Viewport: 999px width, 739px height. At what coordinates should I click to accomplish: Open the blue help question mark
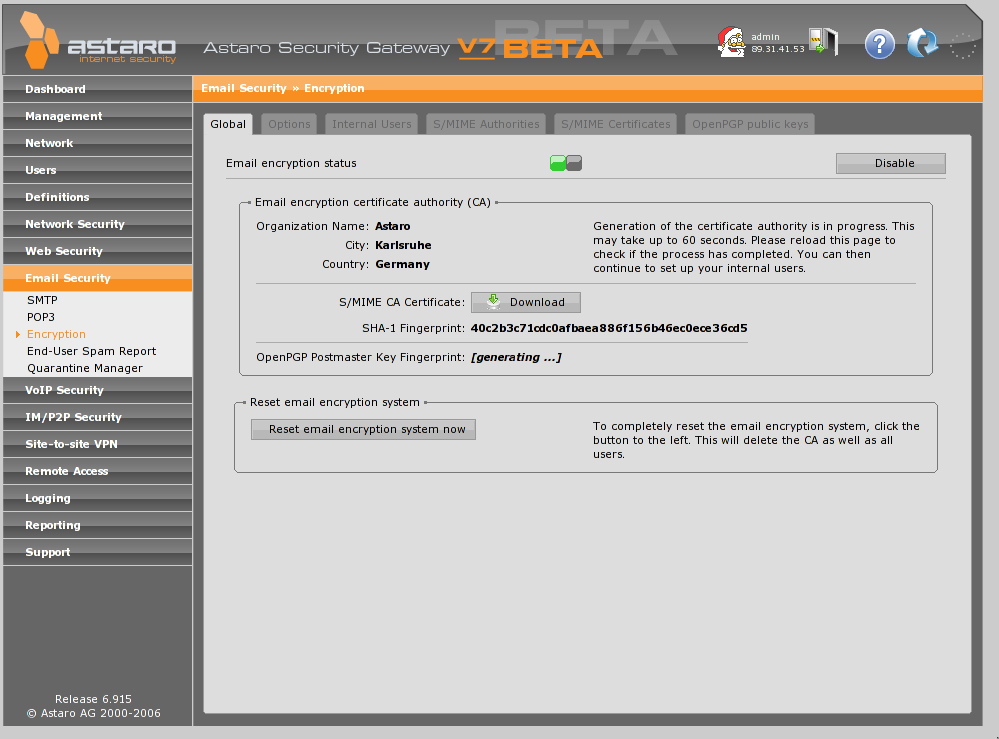click(879, 44)
